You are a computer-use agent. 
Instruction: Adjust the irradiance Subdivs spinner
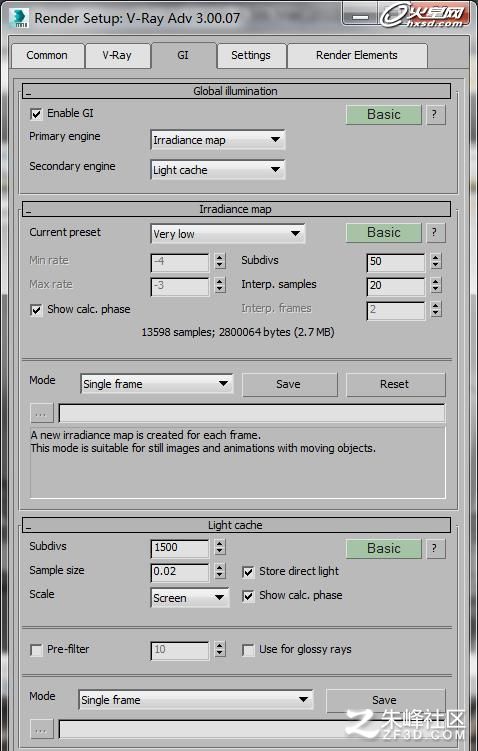[435, 262]
